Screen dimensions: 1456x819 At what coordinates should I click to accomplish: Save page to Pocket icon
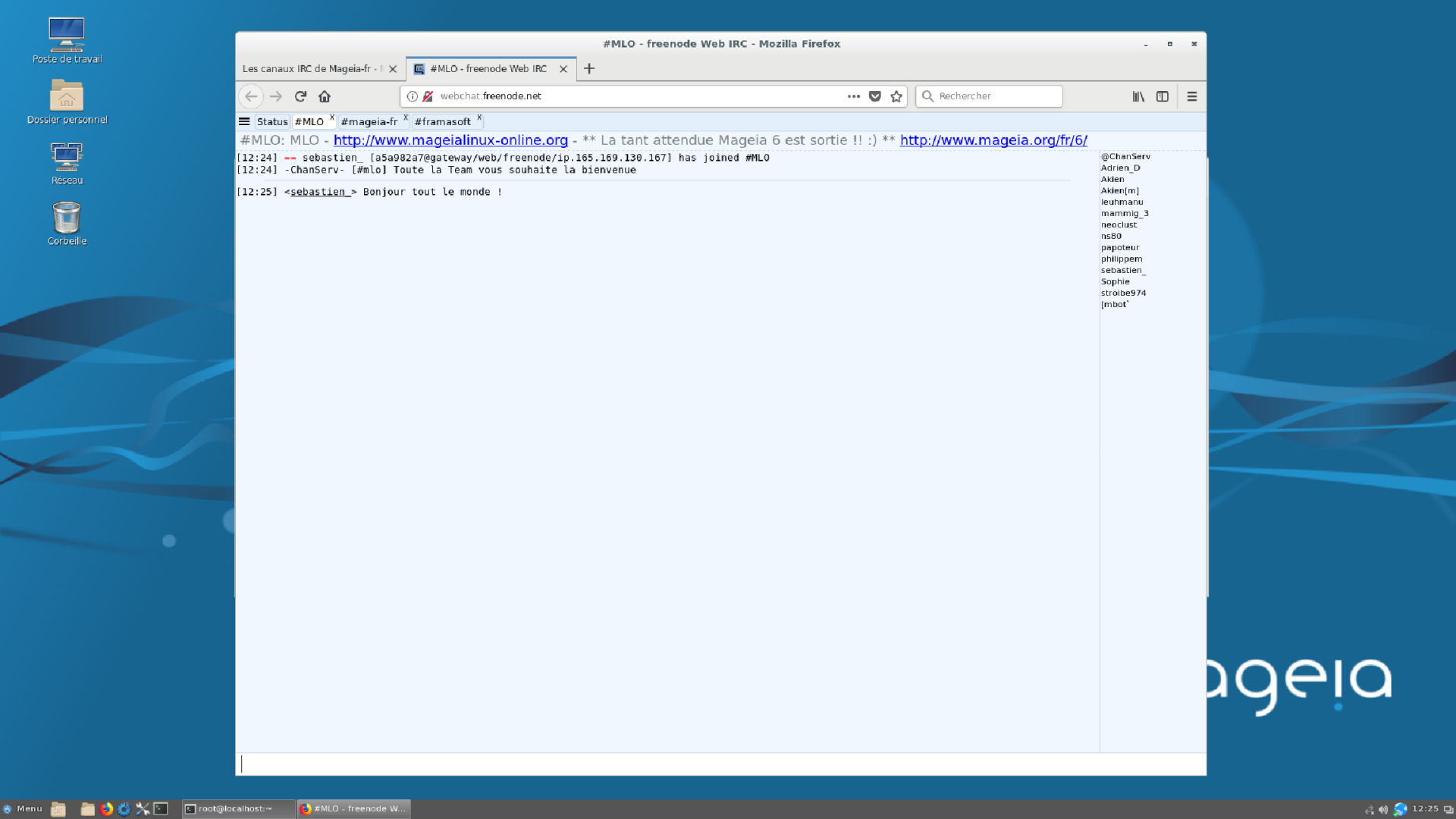point(875,96)
